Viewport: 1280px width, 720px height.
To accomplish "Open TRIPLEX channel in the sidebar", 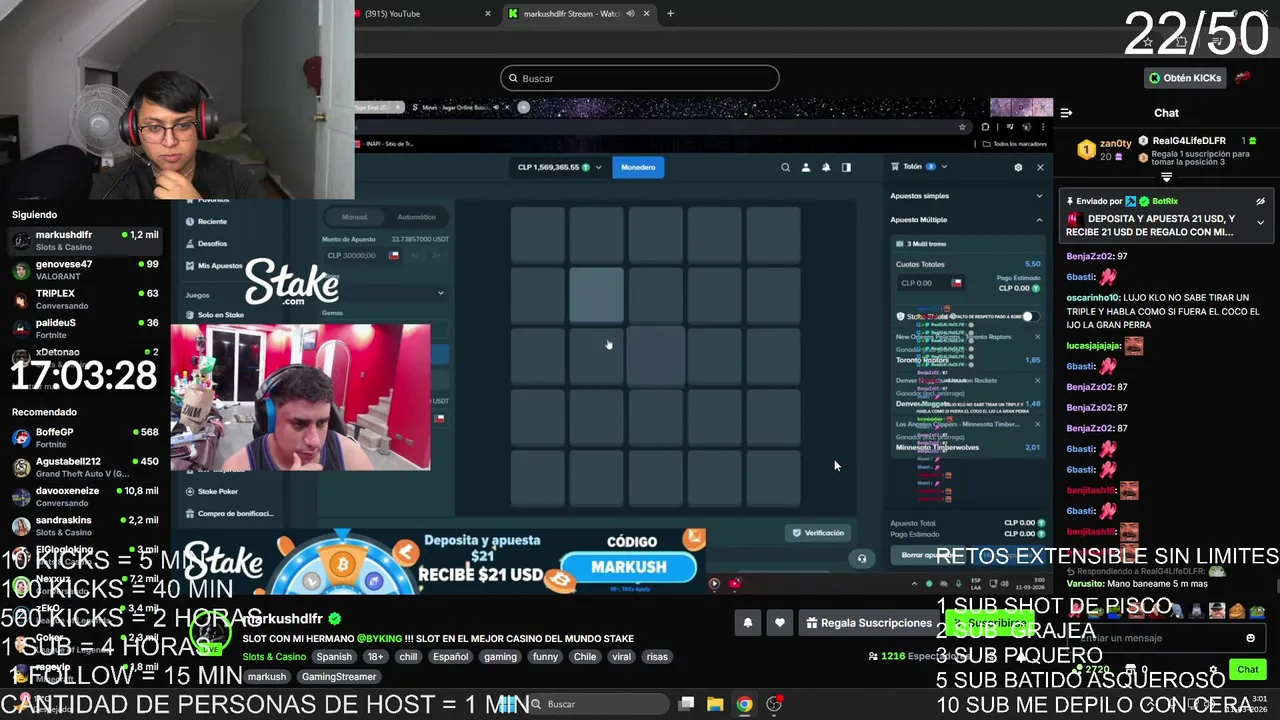I will [85, 299].
